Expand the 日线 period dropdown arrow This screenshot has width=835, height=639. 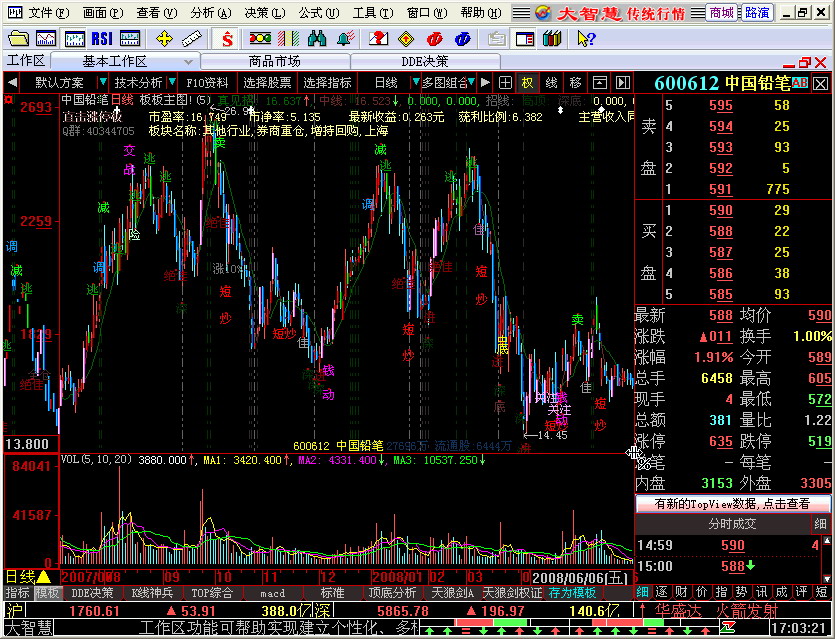click(x=416, y=83)
